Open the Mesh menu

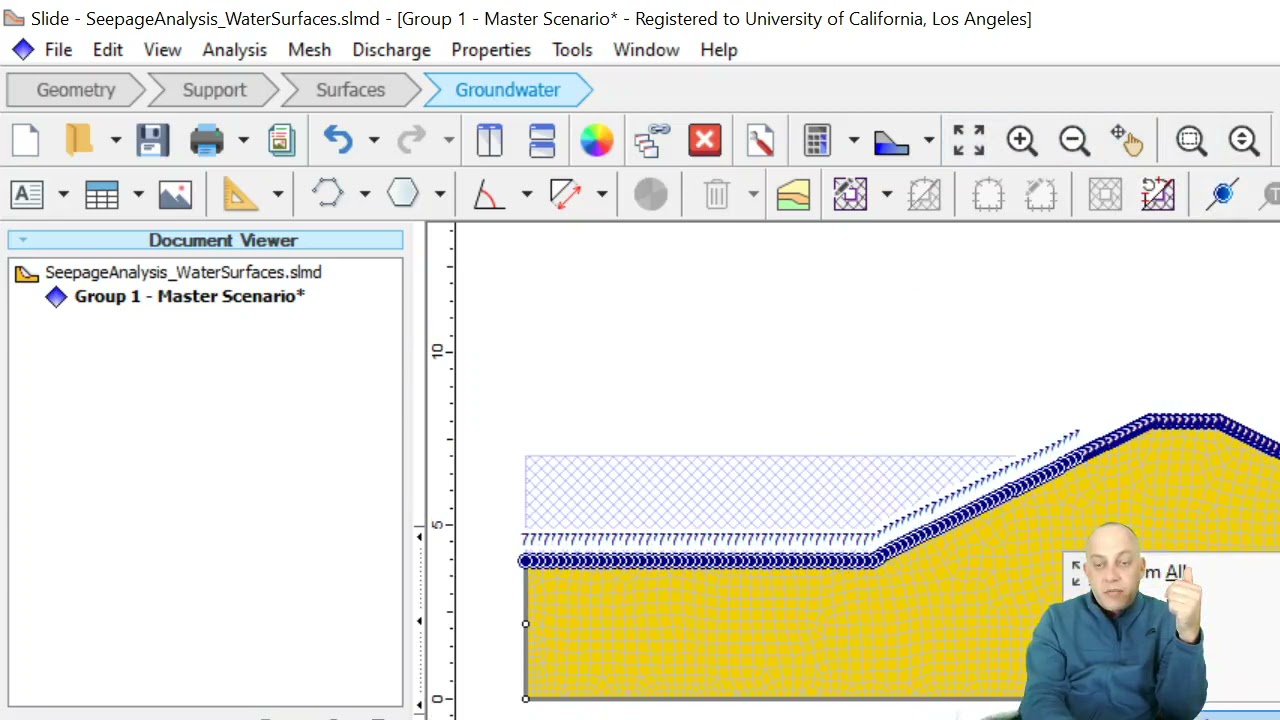[309, 50]
